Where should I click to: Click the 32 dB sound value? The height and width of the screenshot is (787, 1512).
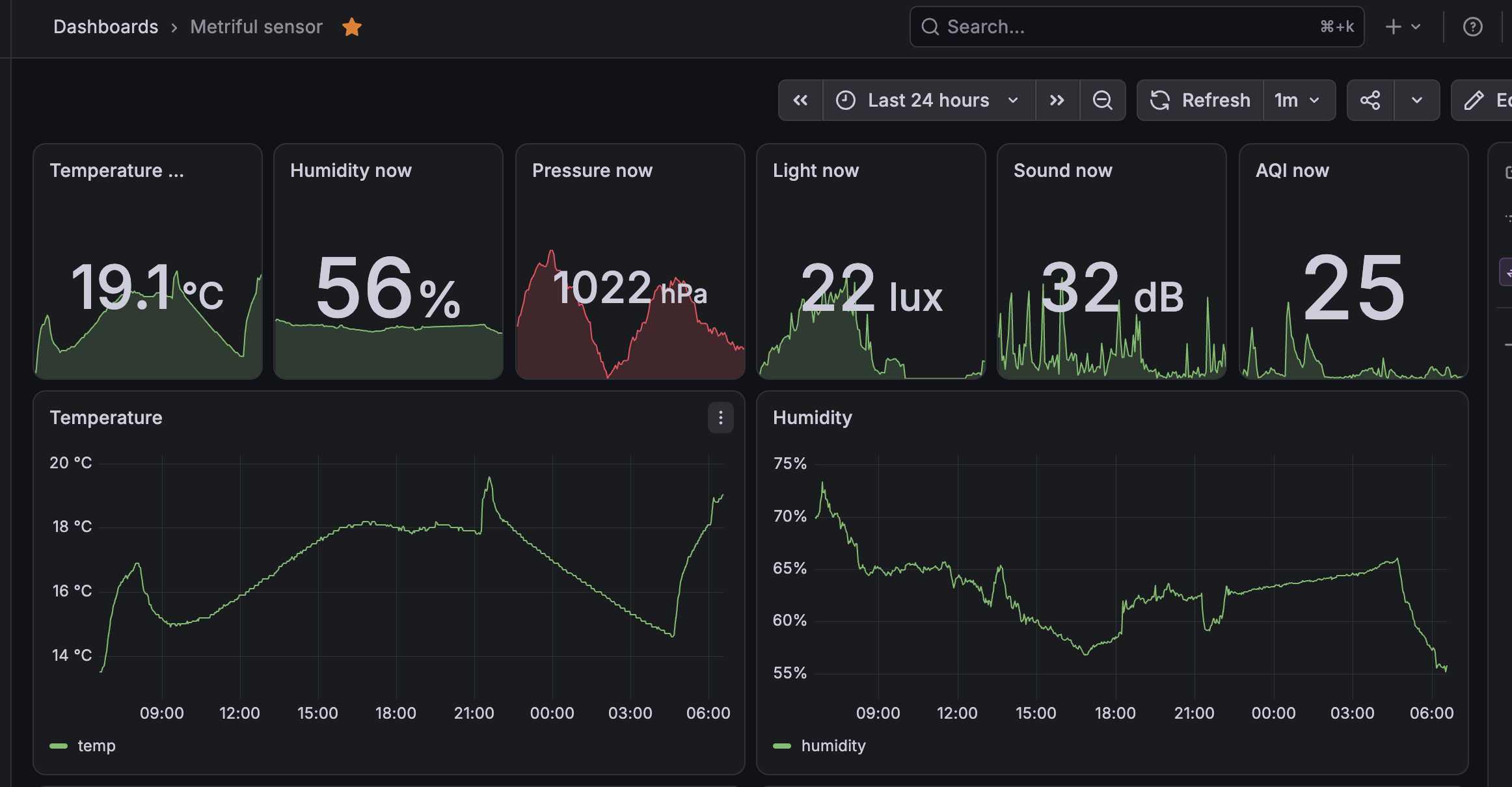click(x=1113, y=287)
